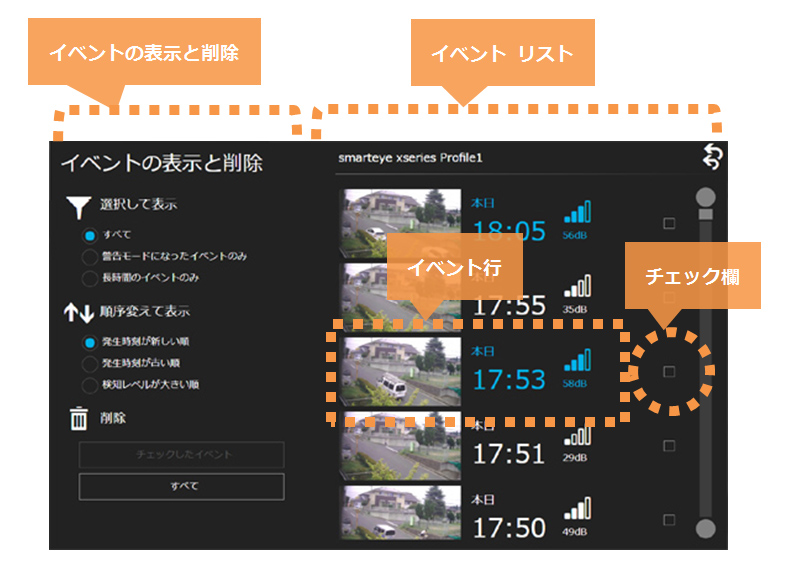
Task: Click the signal strength icon showing 29dB
Action: pos(577,437)
